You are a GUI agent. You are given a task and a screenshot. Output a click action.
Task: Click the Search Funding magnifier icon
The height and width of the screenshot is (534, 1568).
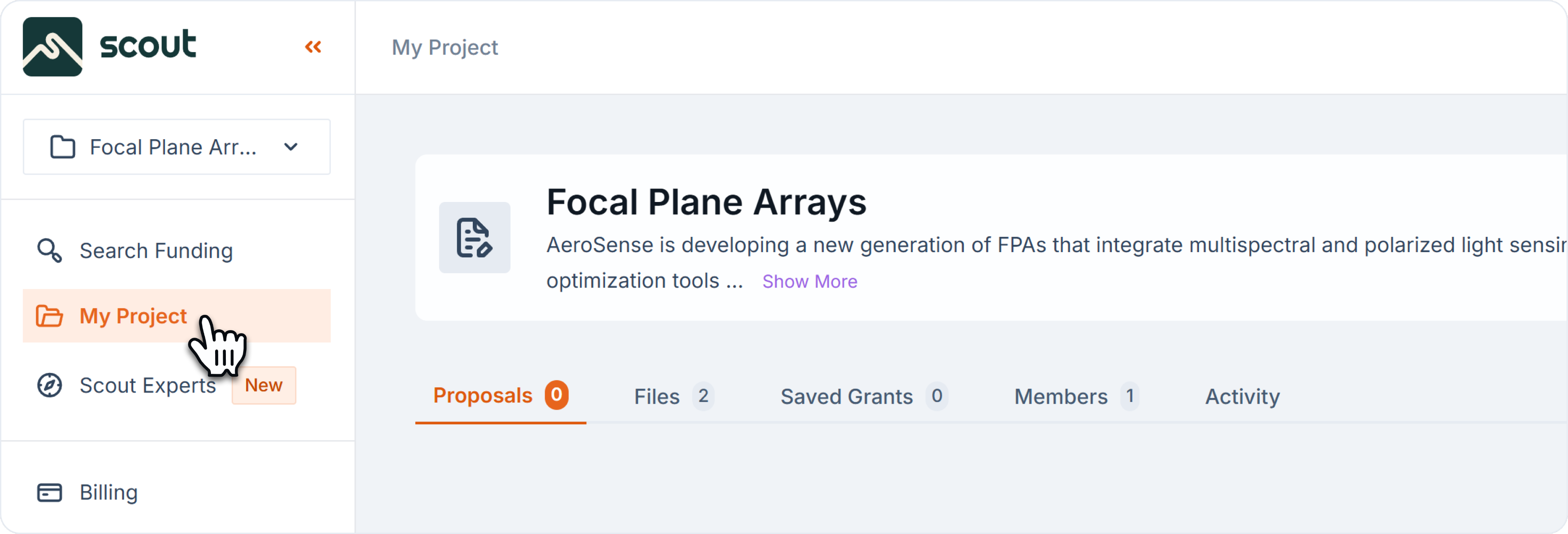coord(49,251)
